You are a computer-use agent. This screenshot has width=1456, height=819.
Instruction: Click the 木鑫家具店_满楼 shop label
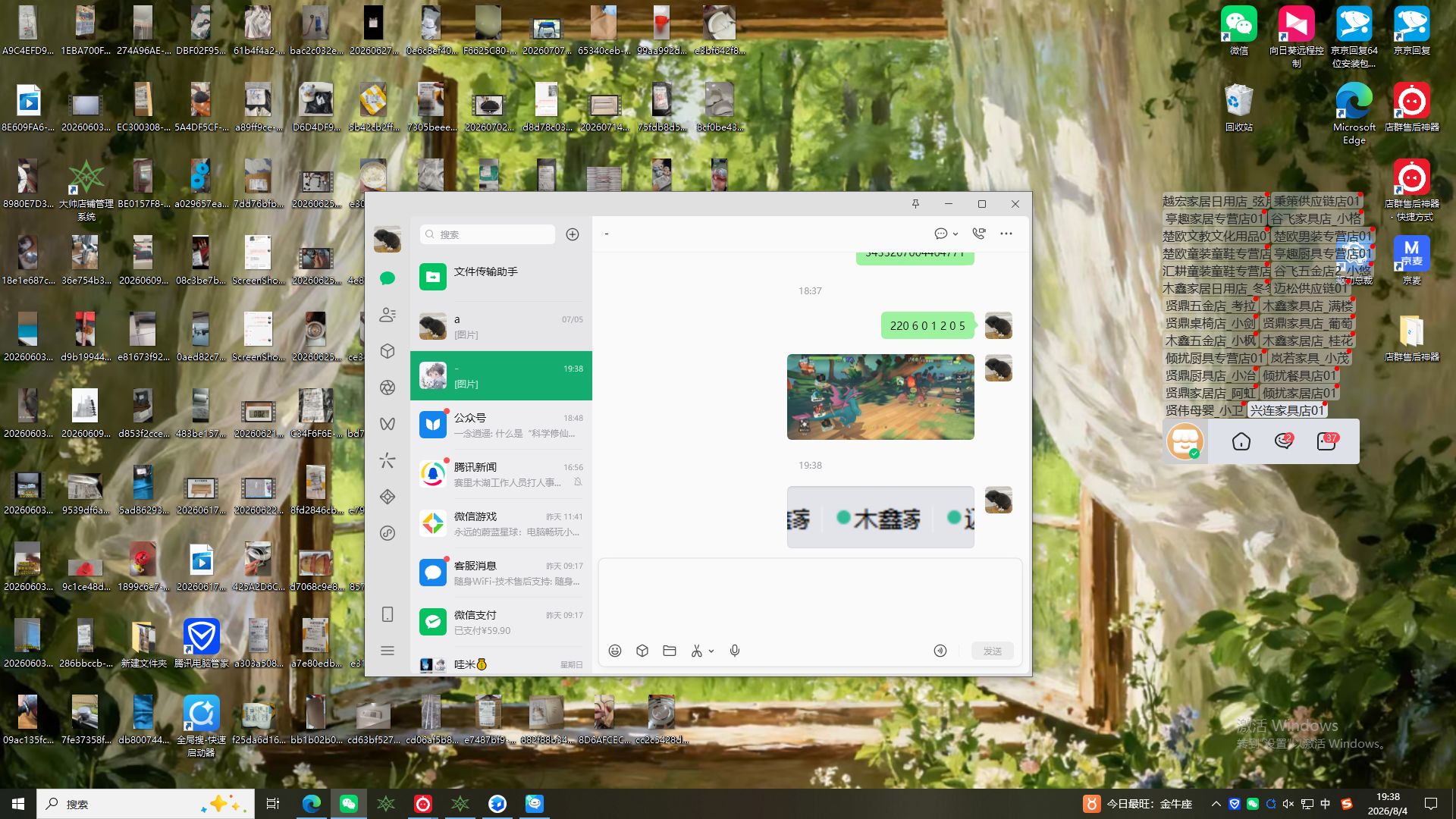tap(1307, 306)
